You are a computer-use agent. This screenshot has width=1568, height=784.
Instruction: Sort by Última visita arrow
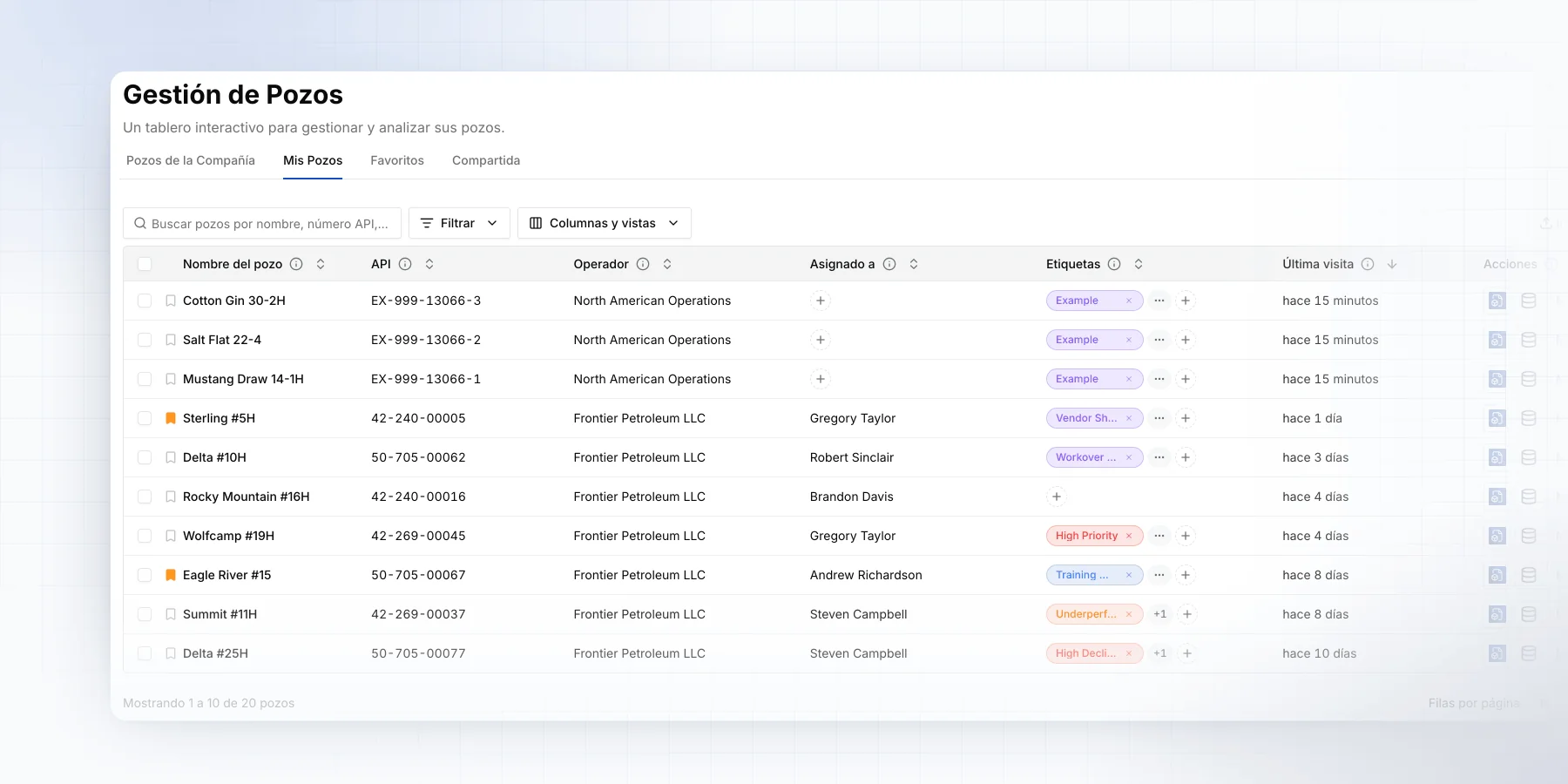pyautogui.click(x=1392, y=264)
